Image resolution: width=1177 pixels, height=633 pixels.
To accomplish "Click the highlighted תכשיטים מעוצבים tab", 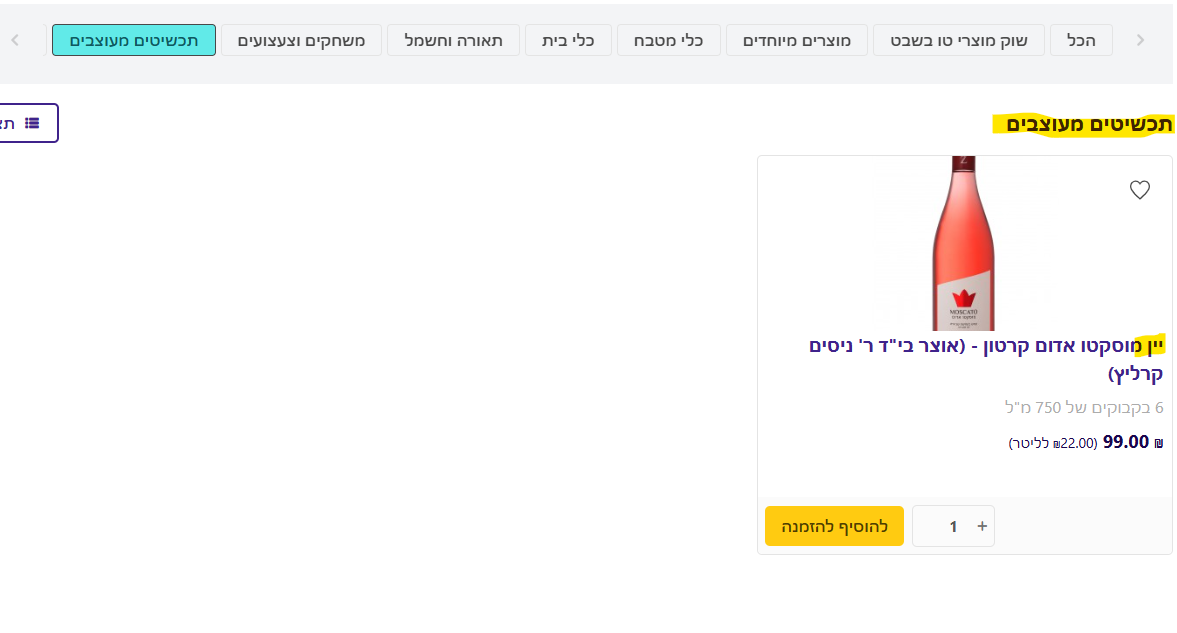I will pyautogui.click(x=134, y=40).
